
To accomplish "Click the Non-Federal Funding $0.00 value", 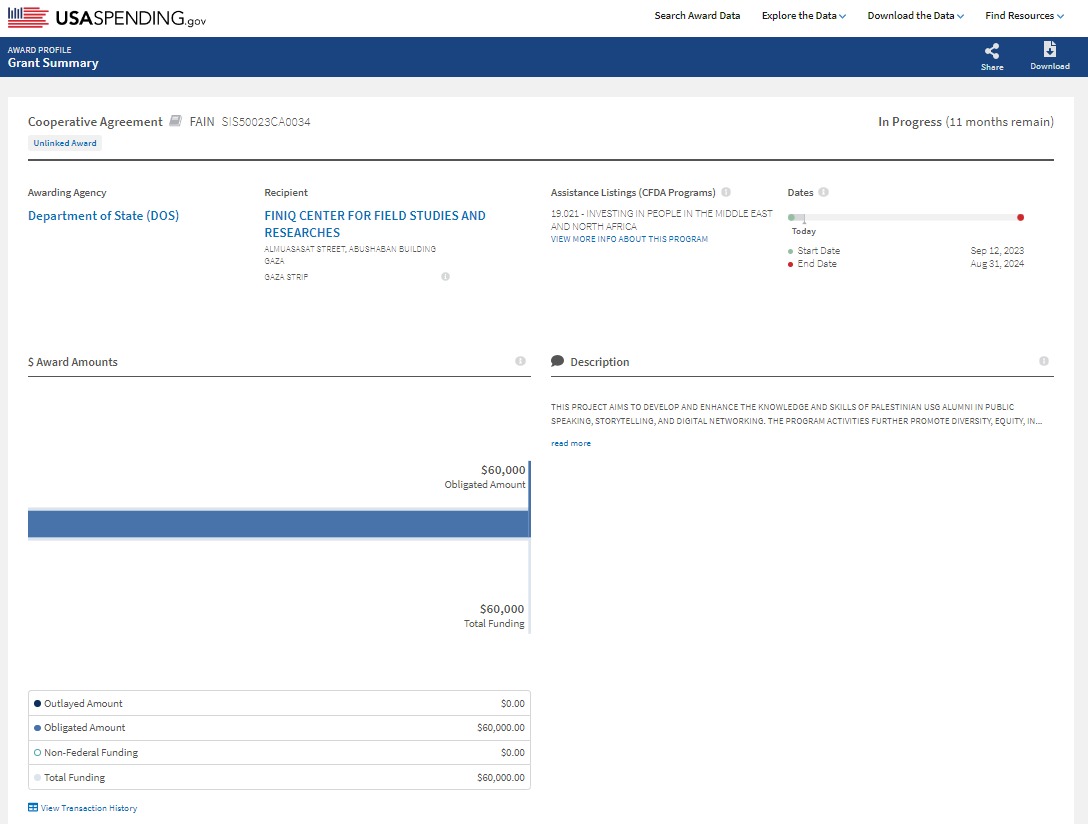I will 513,753.
